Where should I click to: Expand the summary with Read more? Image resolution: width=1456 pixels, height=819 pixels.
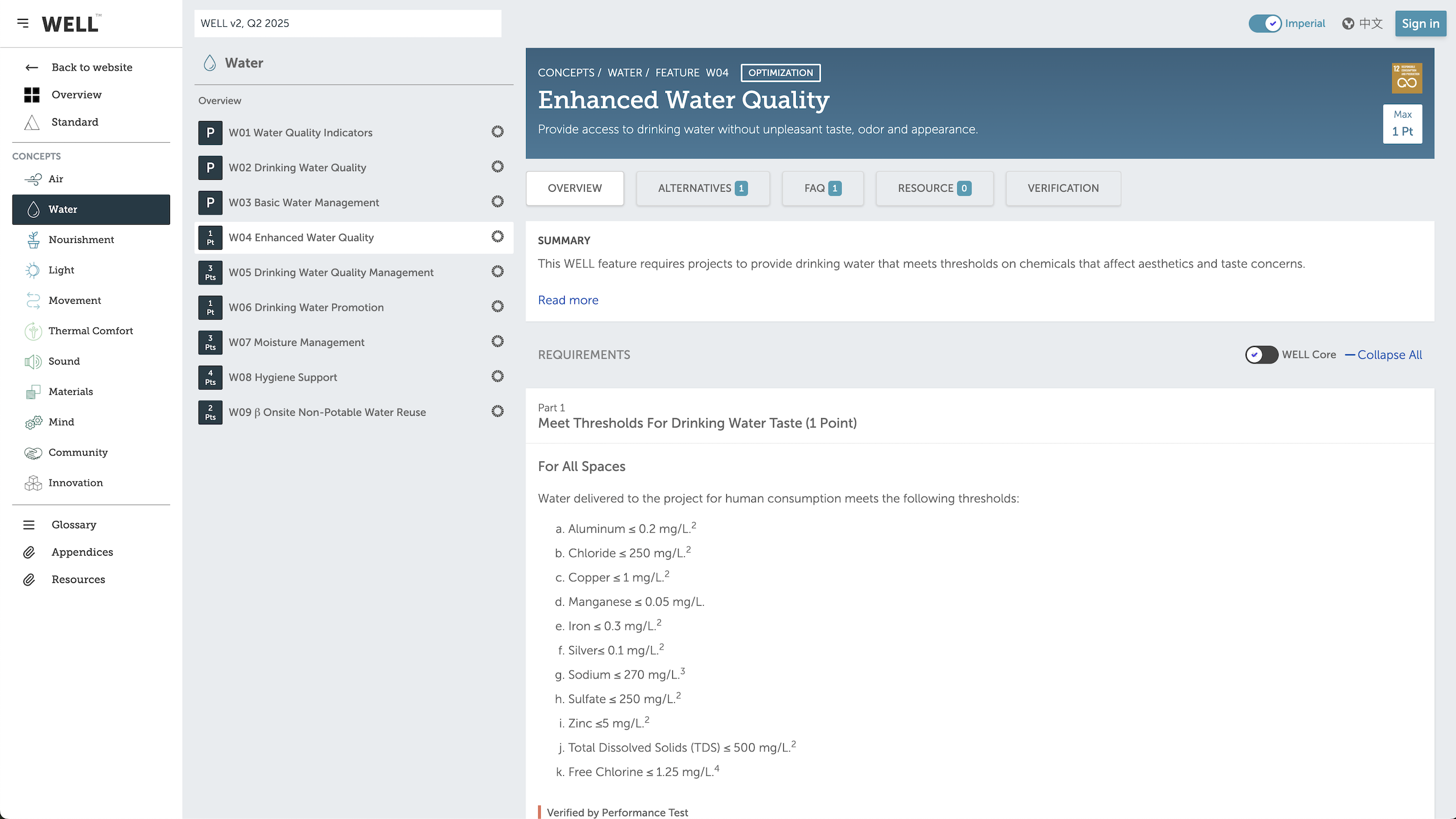coord(568,300)
